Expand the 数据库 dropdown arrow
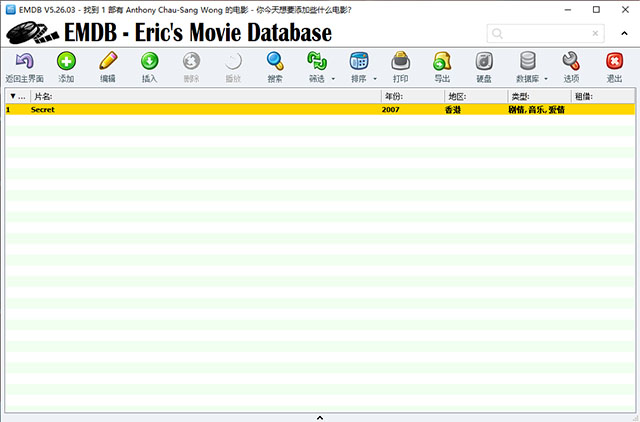The image size is (640, 422). pyautogui.click(x=546, y=79)
